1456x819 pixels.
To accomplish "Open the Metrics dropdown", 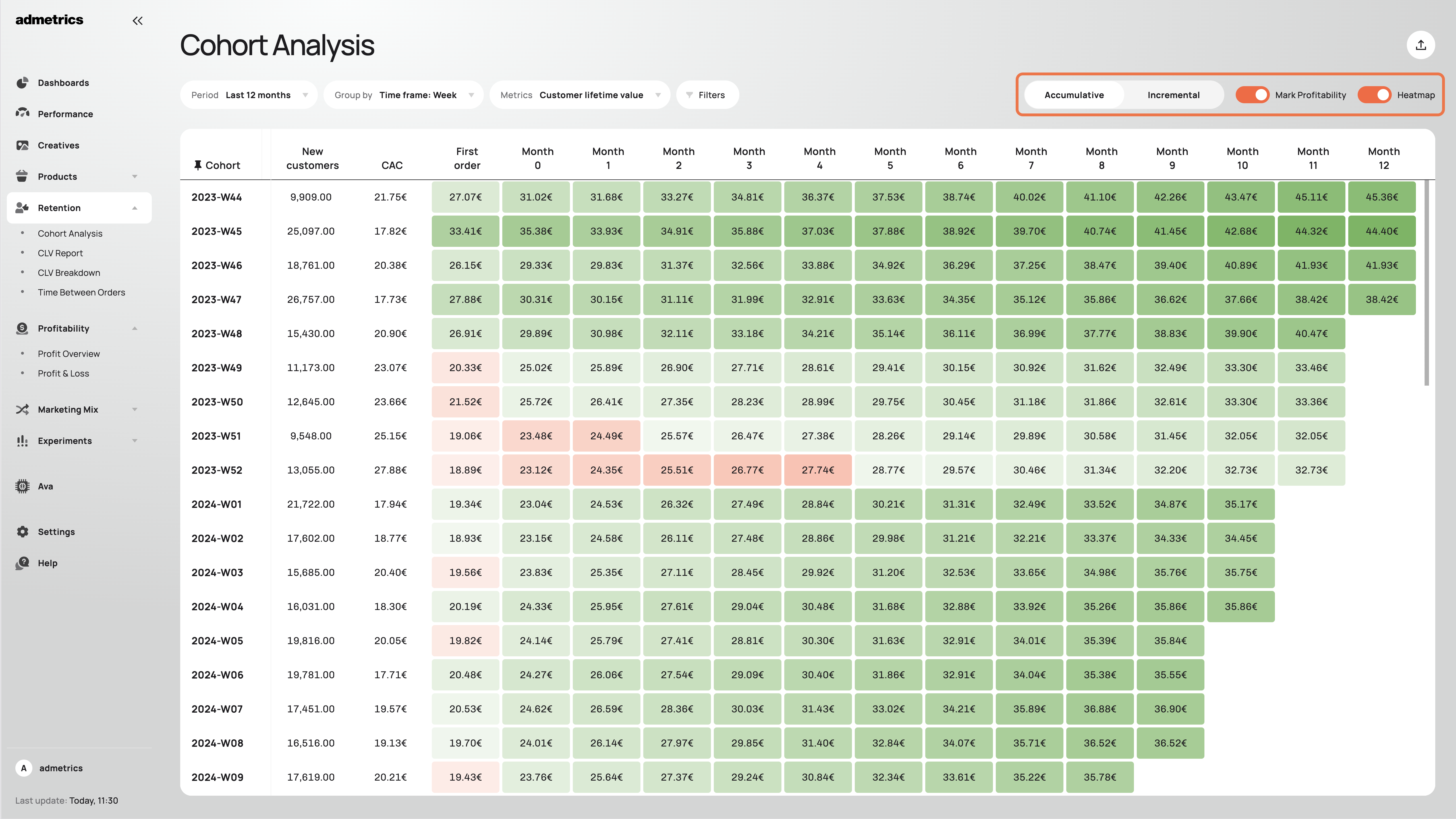I will pos(579,95).
